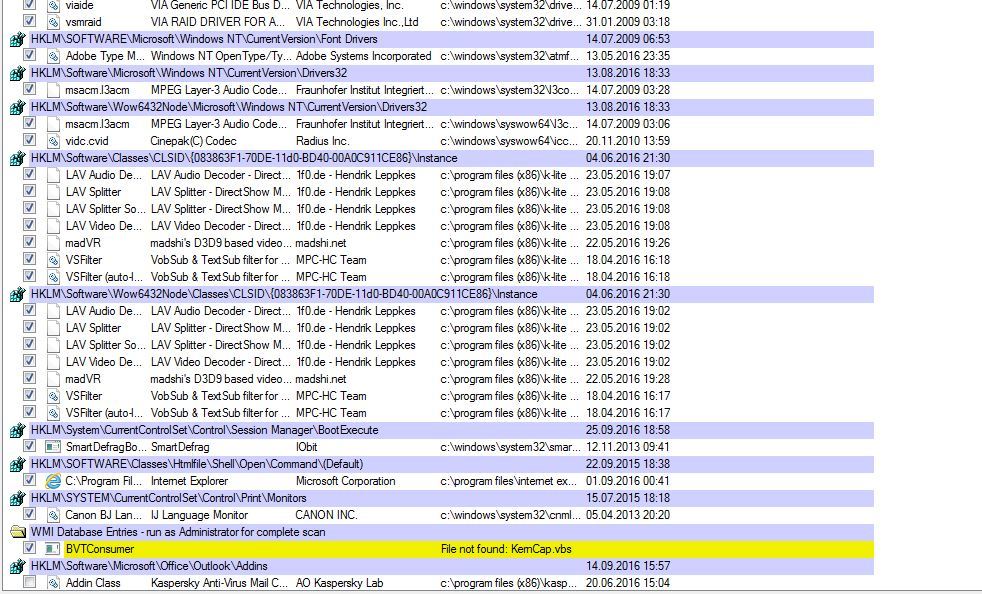Click the file icon of the Addin Class entry
The height and width of the screenshot is (594, 982).
(53, 583)
